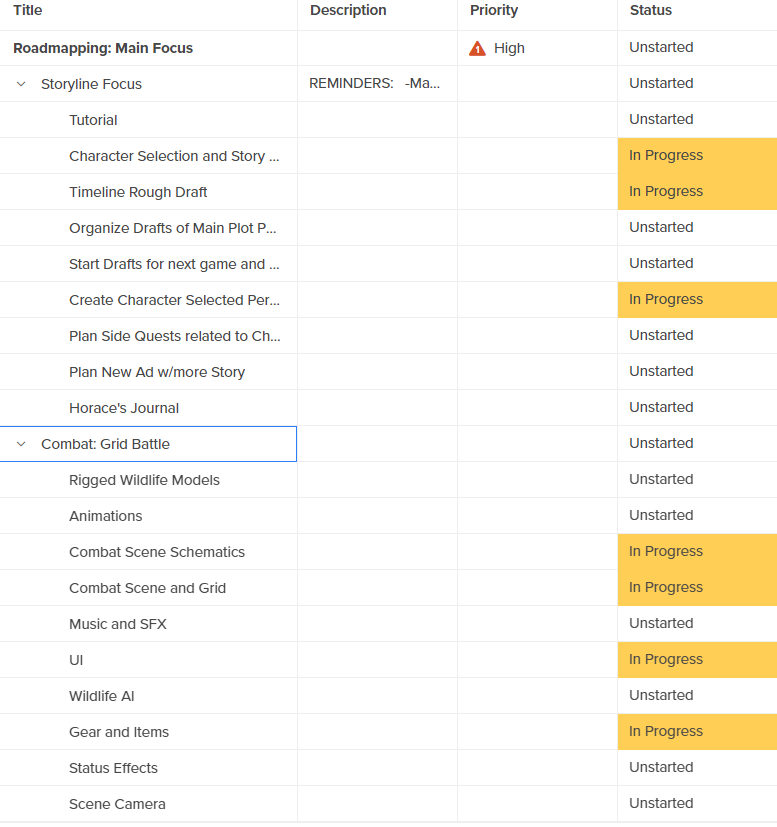Collapse the Storyline Focus group
777x827 pixels.
coord(21,84)
